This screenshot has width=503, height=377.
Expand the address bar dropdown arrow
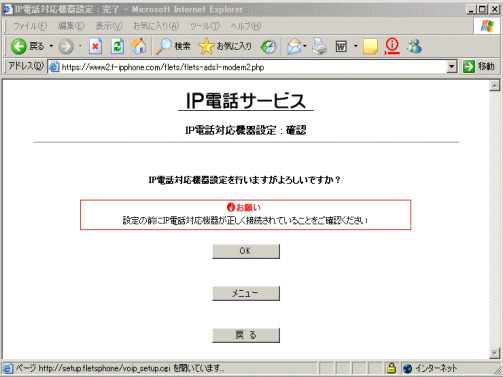451,67
